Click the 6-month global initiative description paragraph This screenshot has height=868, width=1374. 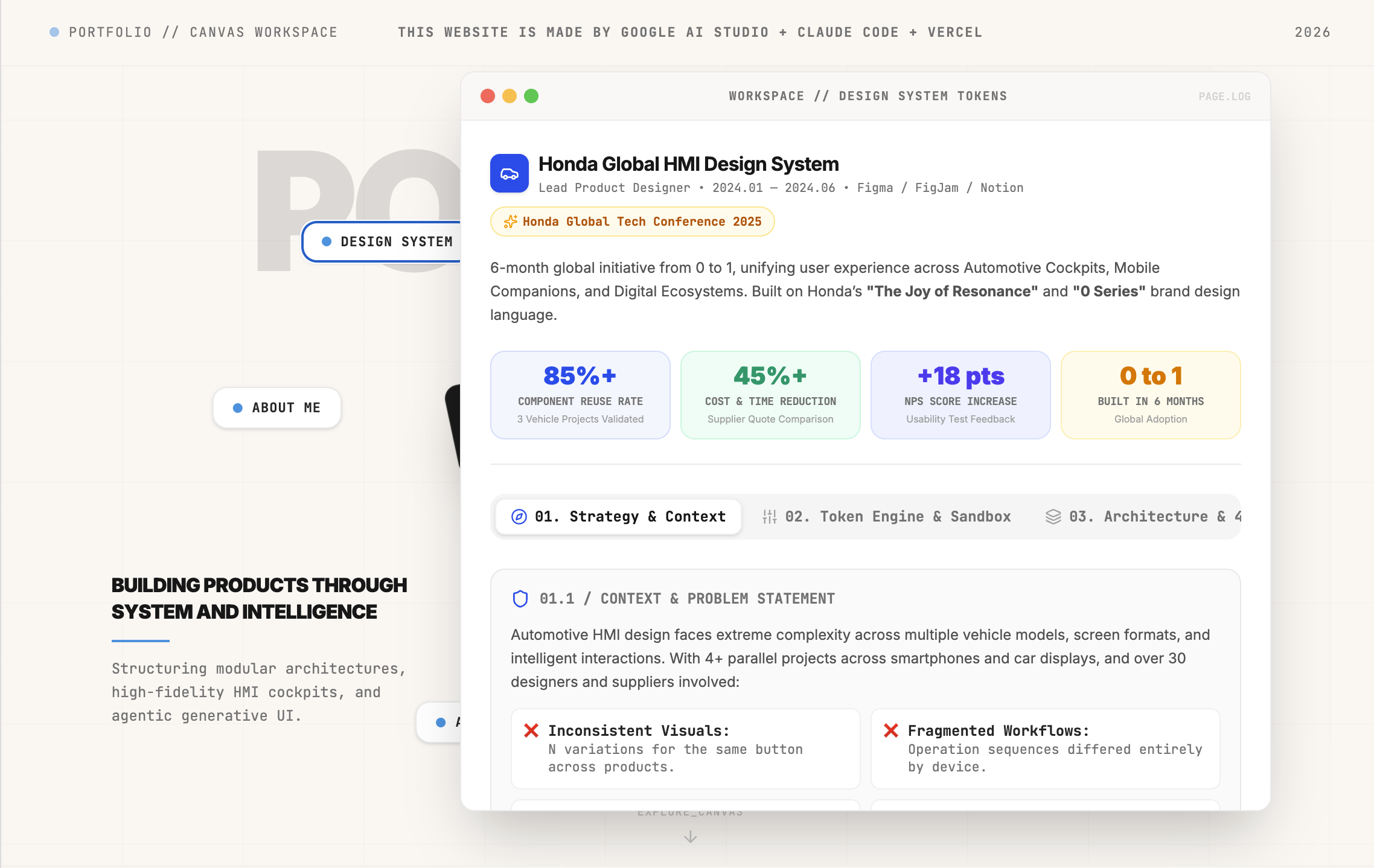(x=865, y=292)
